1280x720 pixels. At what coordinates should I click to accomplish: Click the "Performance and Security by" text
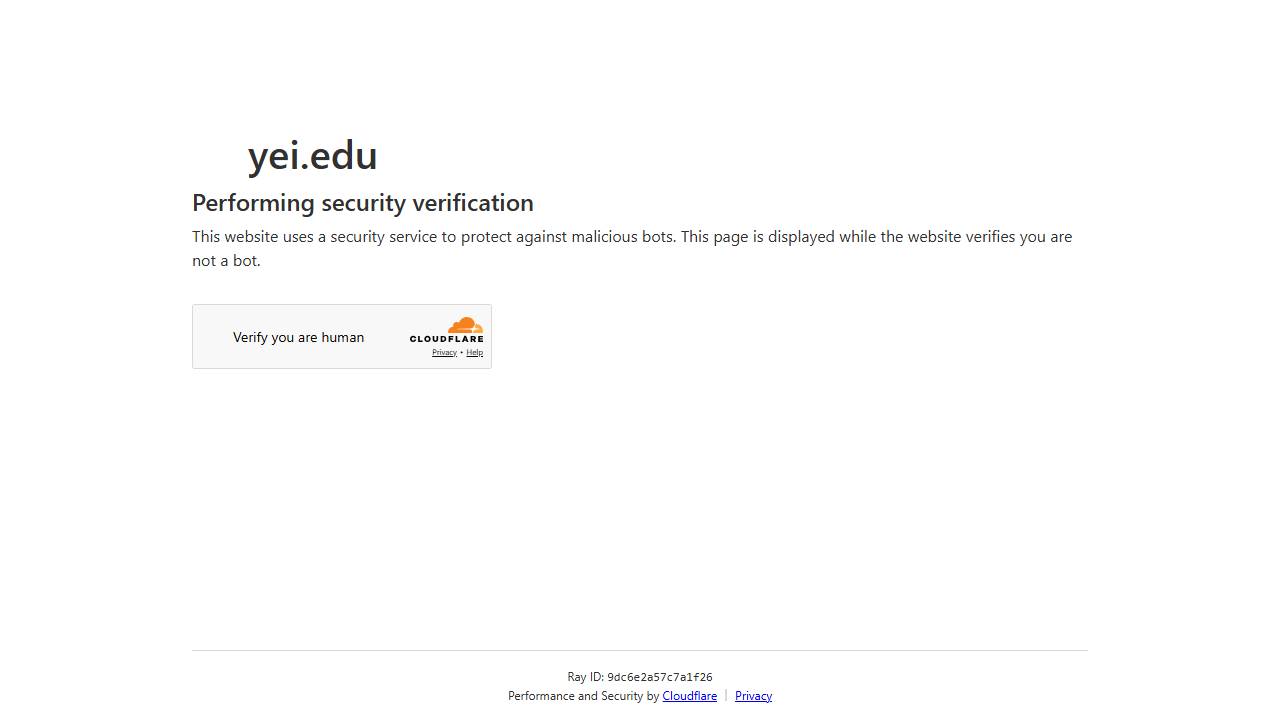583,696
